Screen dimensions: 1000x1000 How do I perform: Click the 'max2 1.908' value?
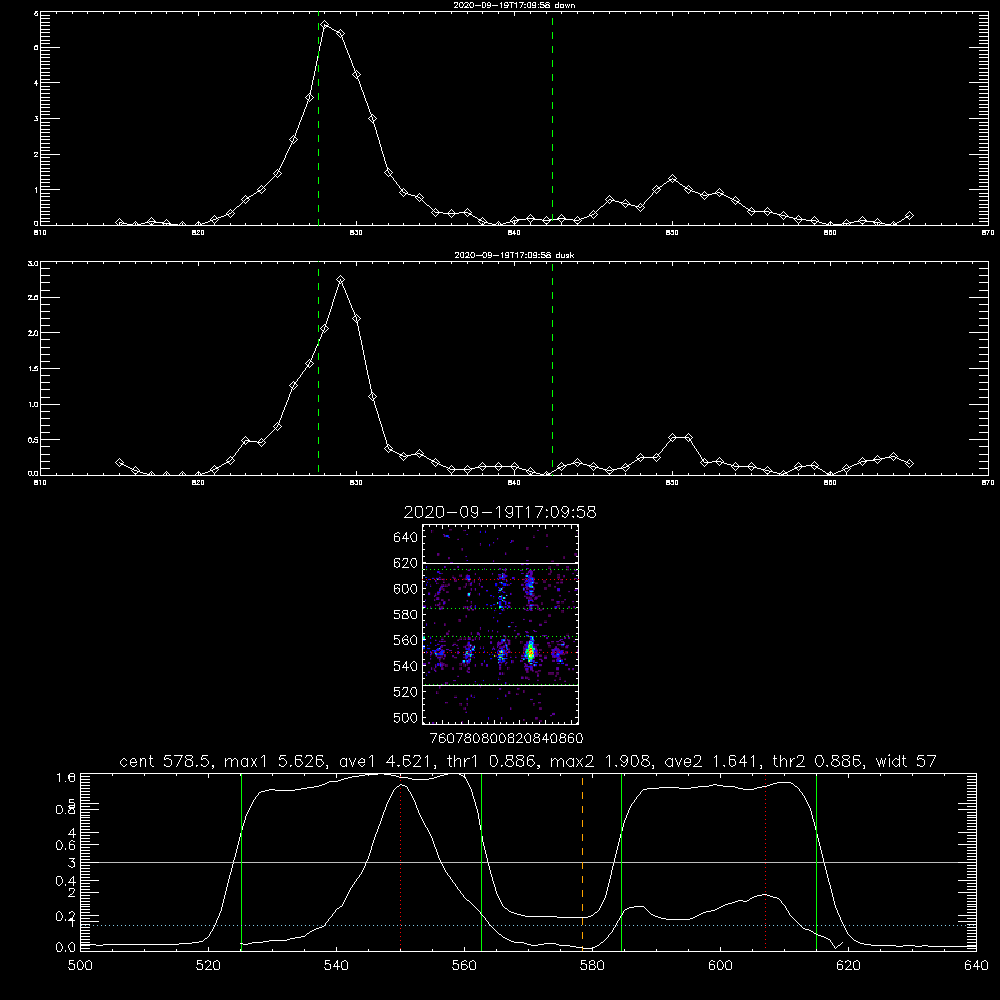click(603, 761)
